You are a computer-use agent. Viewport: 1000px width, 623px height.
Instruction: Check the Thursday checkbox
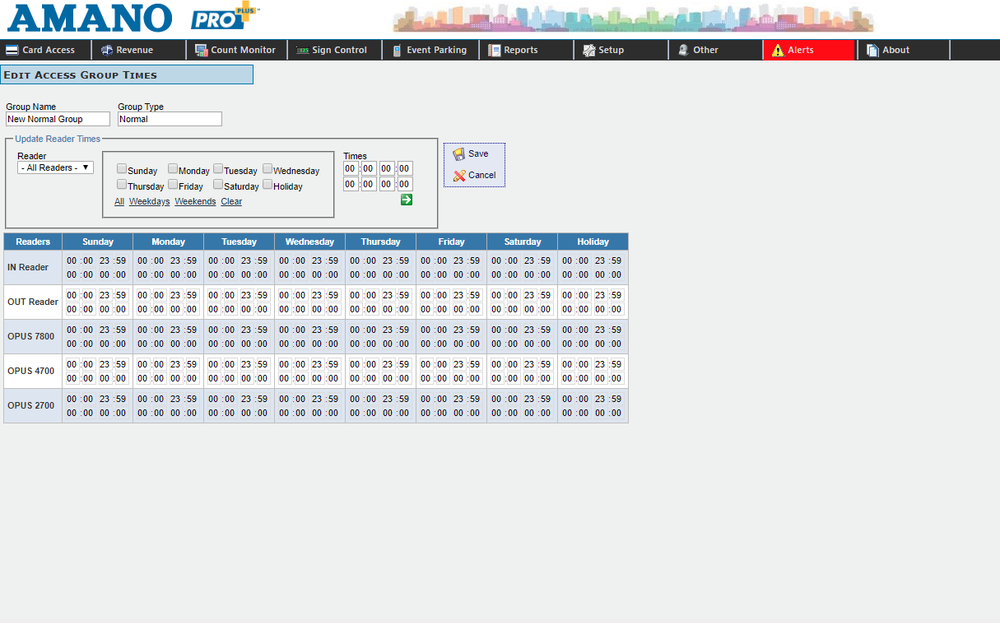pyautogui.click(x=121, y=184)
